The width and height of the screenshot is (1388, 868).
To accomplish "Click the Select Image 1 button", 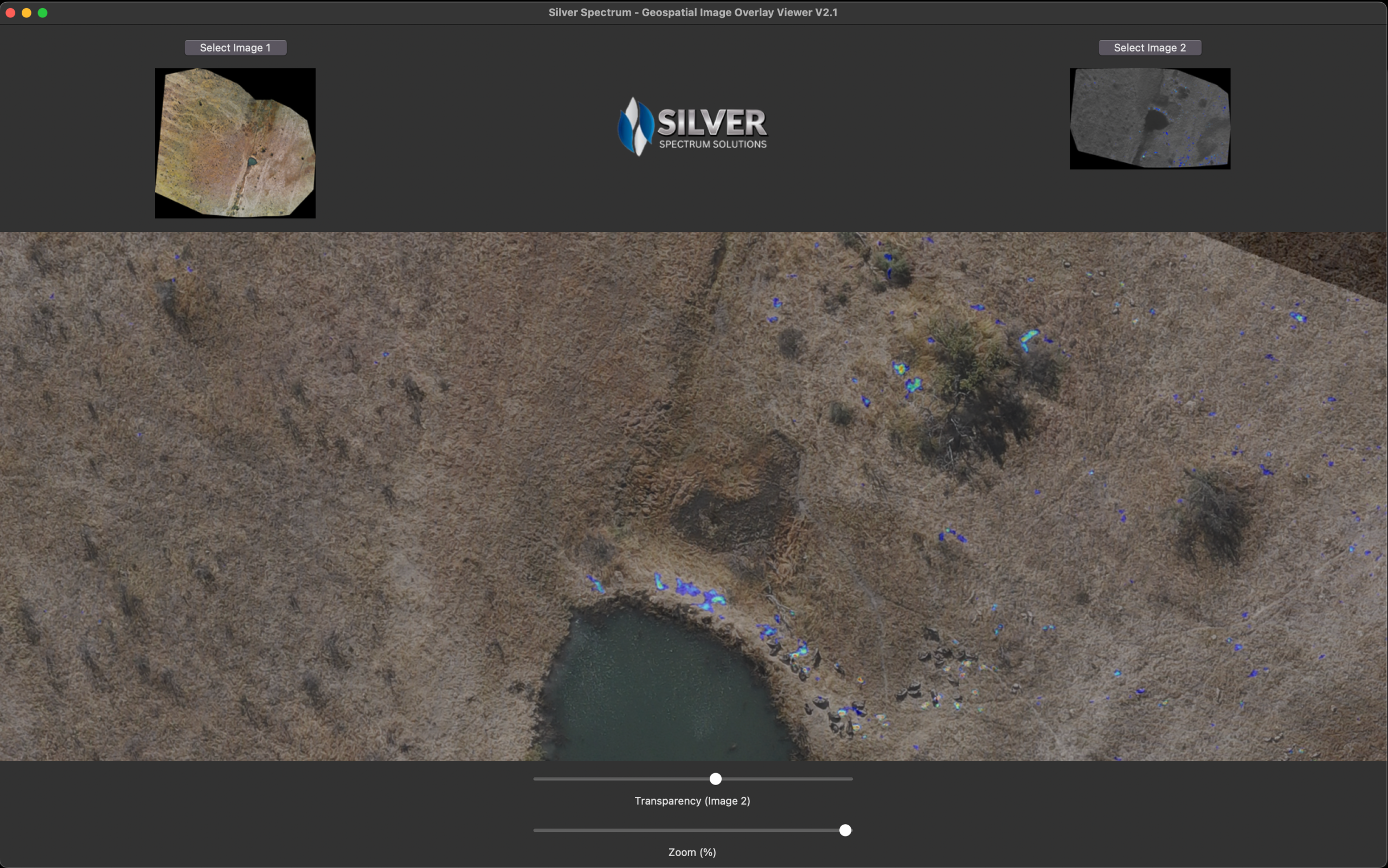I will 235,48.
